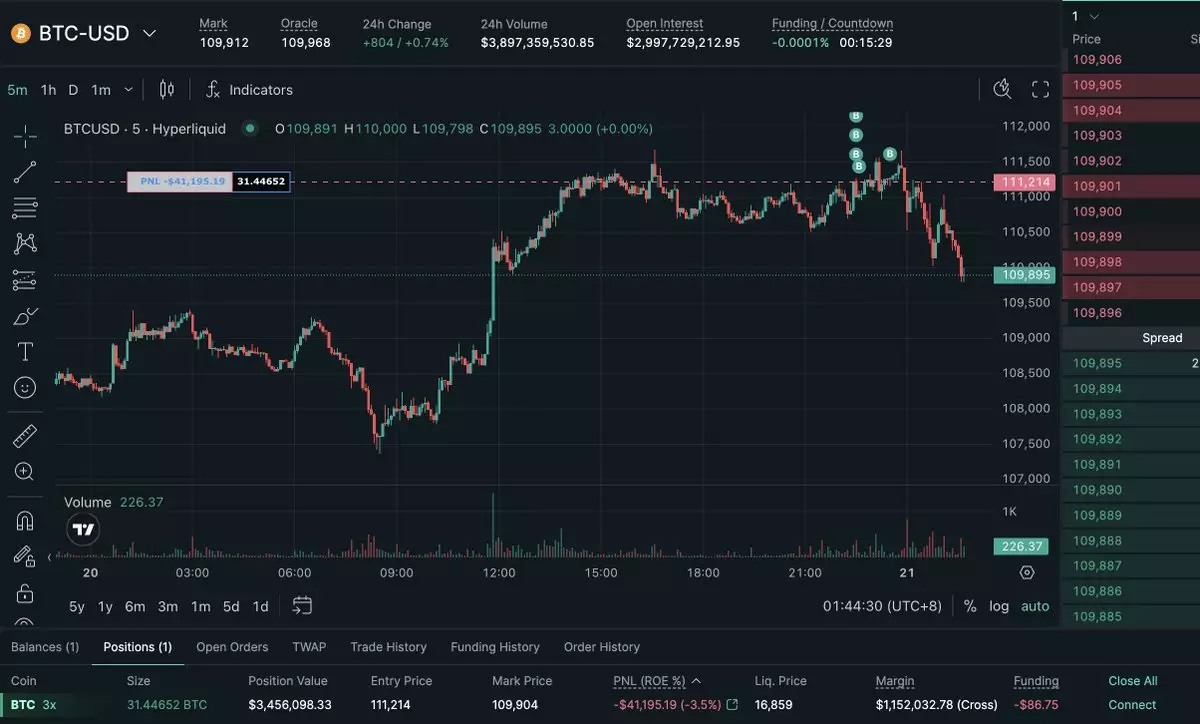
Task: Pick the ruler measure tool
Action: coord(25,436)
